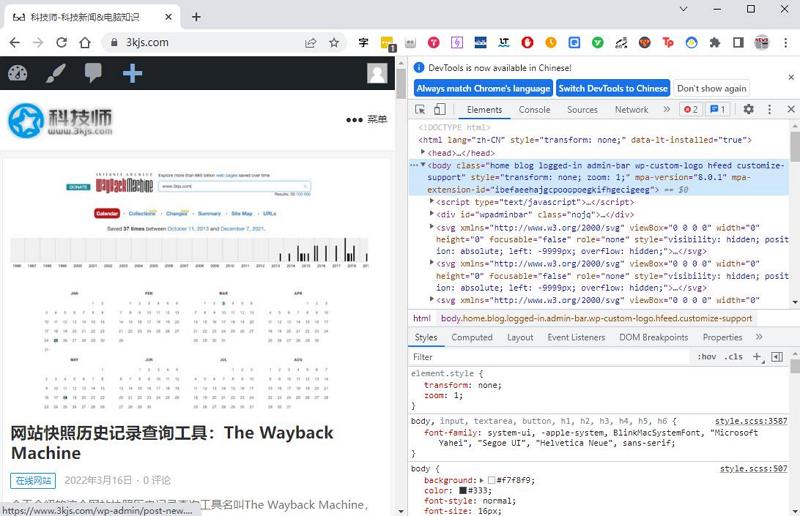Click Always match Chrome's language button
This screenshot has height=516, width=800.
coord(483,88)
